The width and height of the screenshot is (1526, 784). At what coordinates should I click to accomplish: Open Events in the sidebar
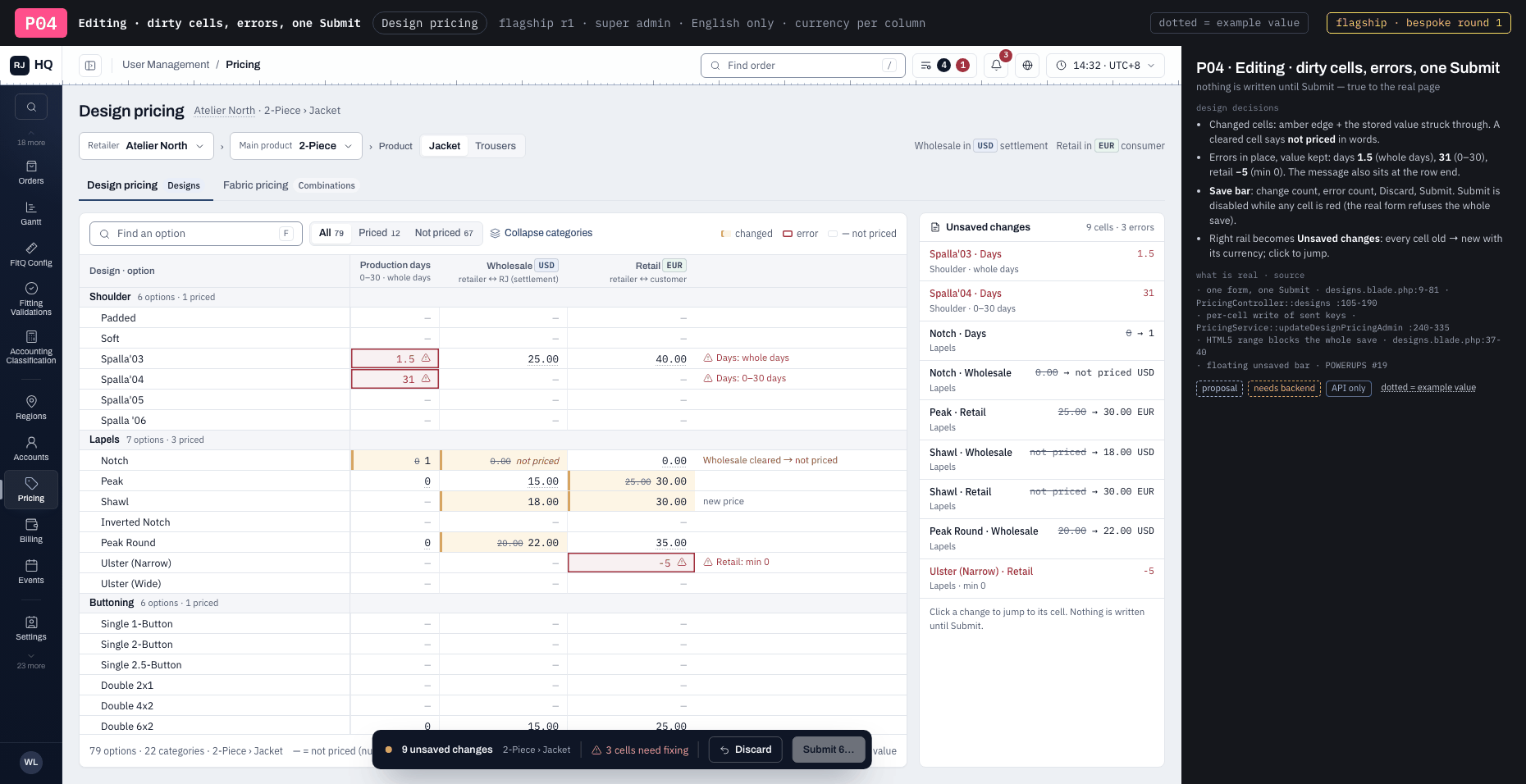[31, 572]
